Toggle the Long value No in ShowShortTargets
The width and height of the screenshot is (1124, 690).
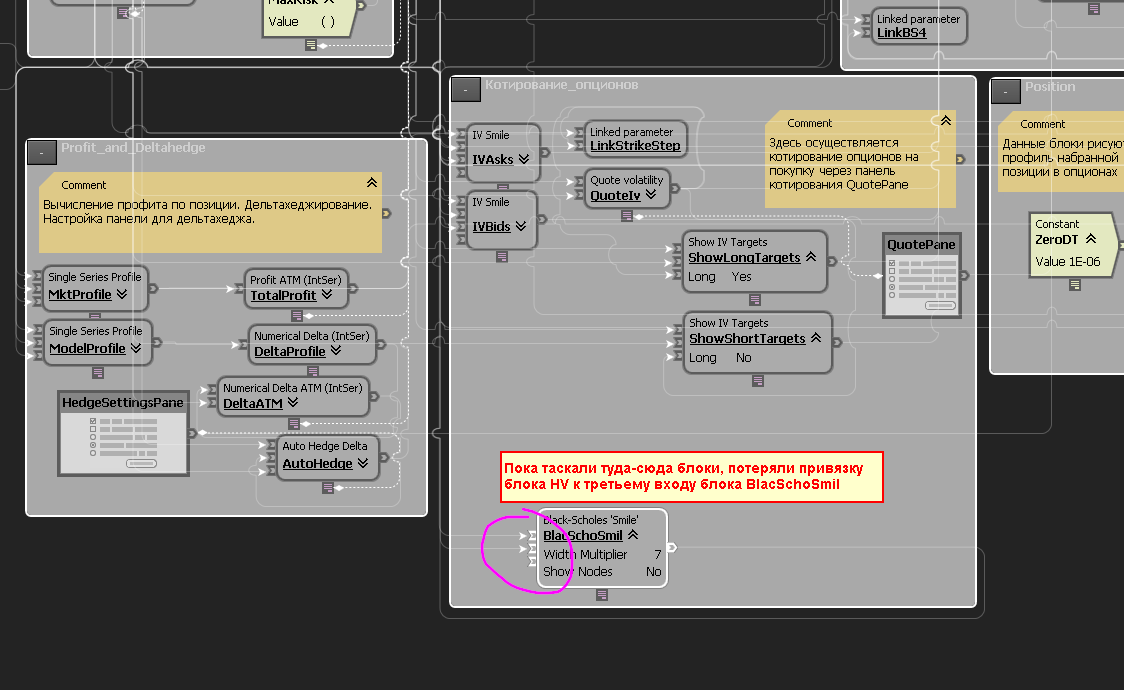(x=743, y=358)
